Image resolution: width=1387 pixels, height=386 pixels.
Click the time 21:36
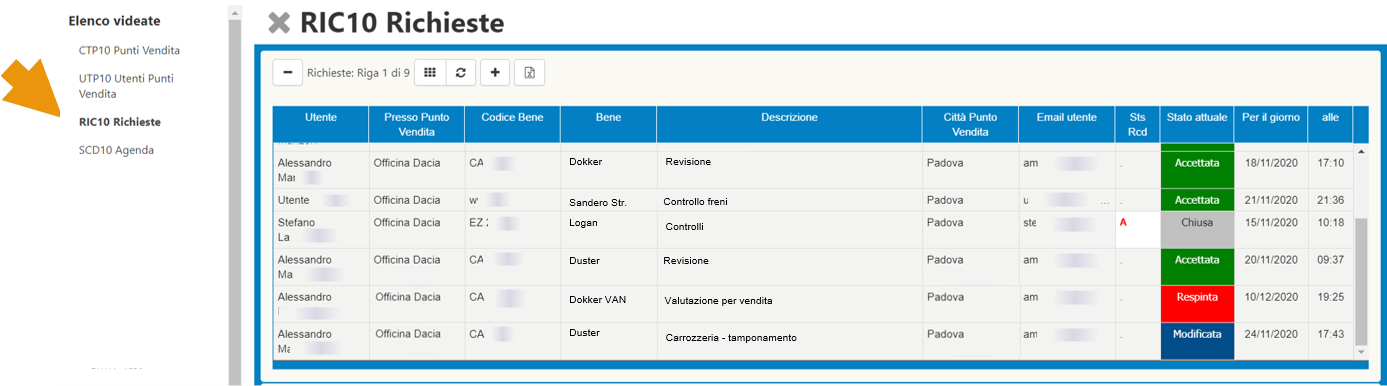(1331, 200)
